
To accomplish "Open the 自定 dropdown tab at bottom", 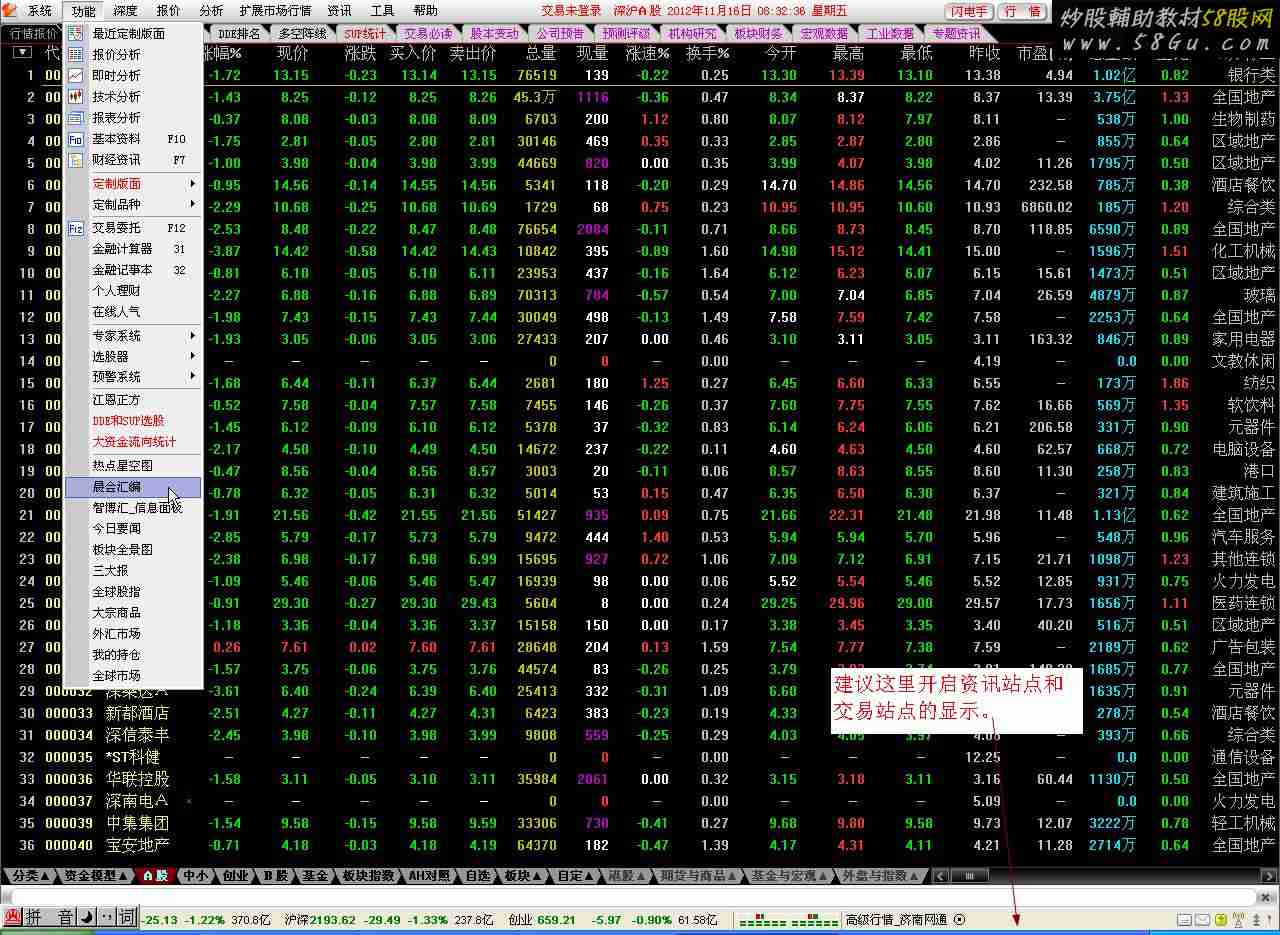I will [x=575, y=876].
